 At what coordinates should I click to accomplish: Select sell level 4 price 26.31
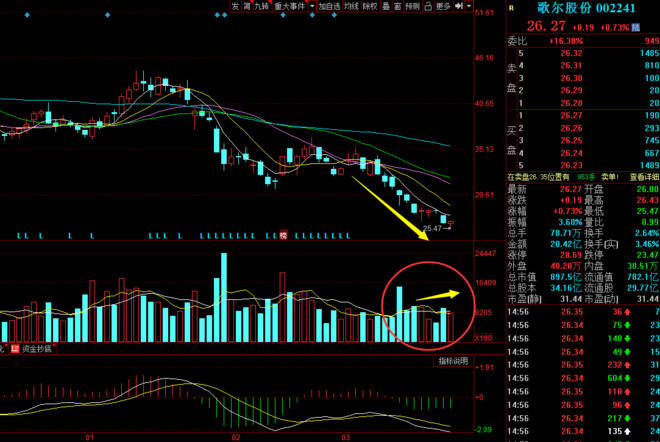coord(571,66)
